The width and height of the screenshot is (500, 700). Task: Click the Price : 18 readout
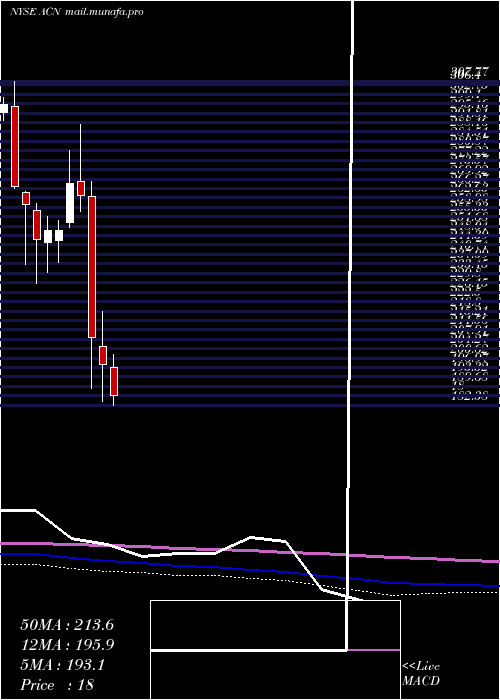(57, 685)
